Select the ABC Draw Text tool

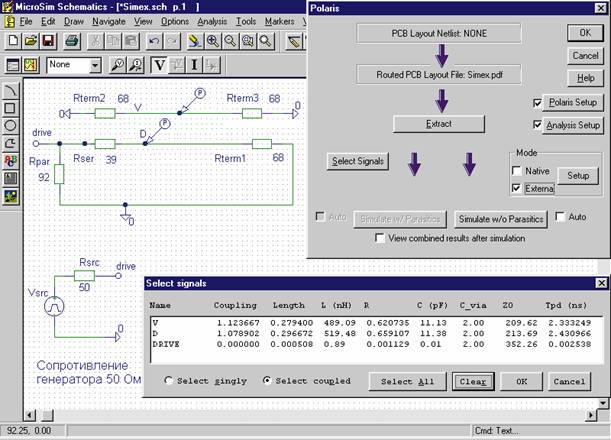click(11, 161)
